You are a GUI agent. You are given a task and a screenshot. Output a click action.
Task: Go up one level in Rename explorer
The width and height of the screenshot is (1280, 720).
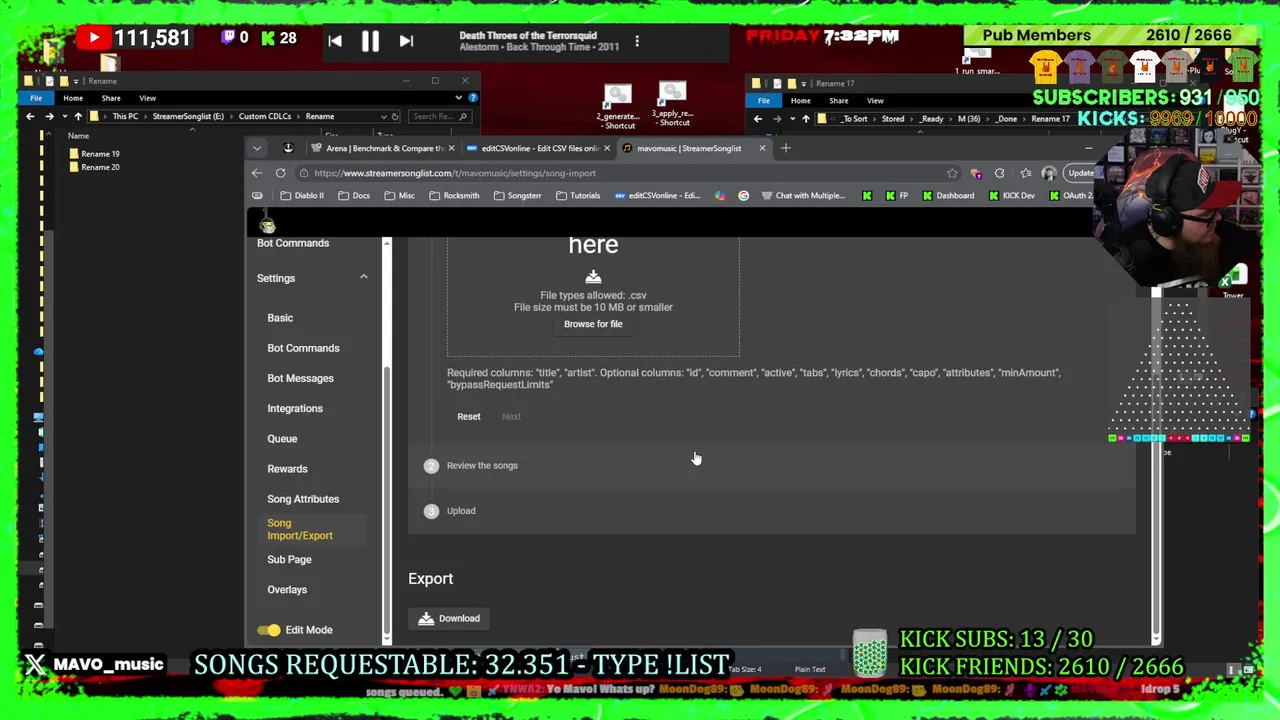coord(78,116)
